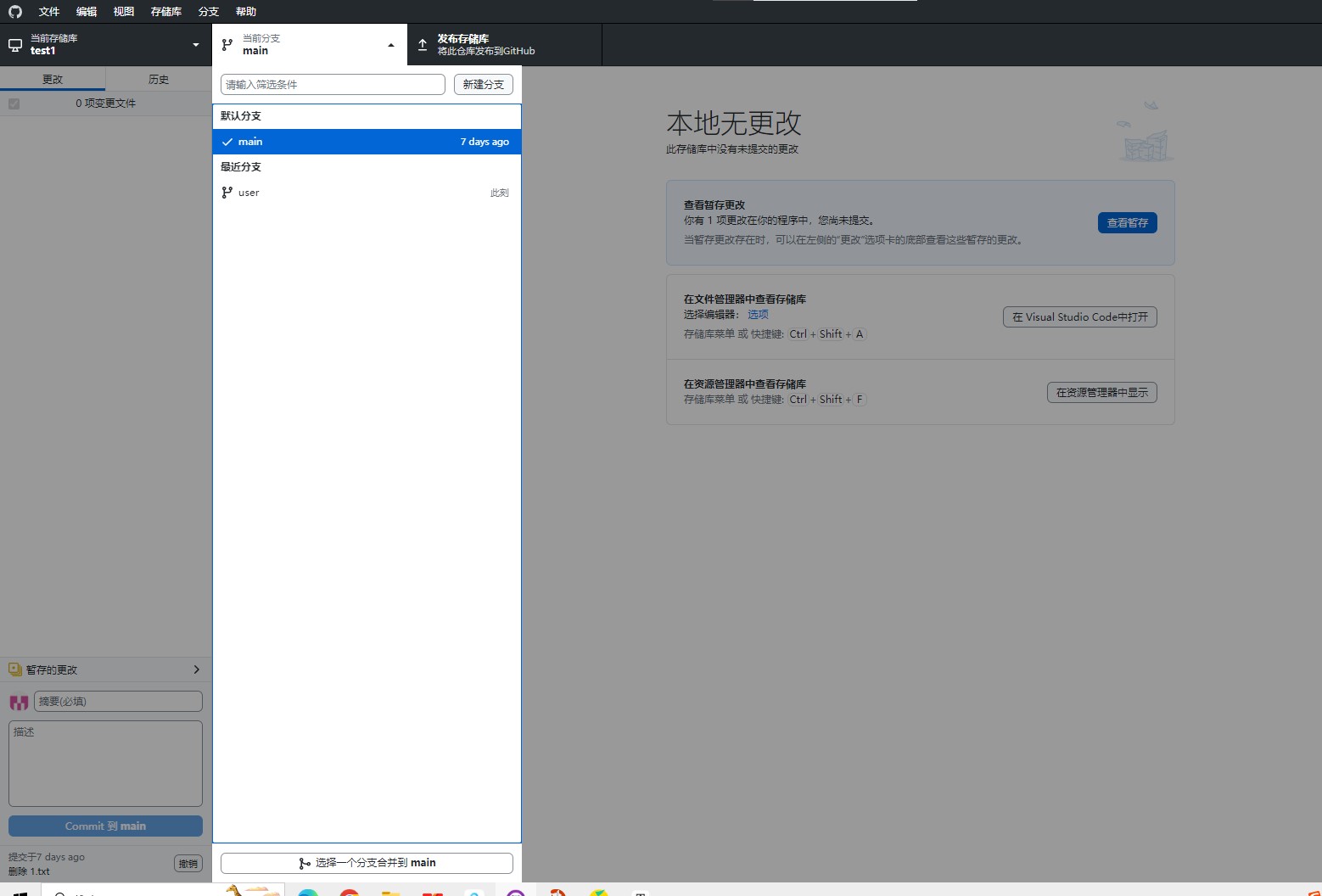Viewport: 1322px width, 896px height.
Task: Toggle the 0 项变更文件 select-all checkbox
Action: [14, 104]
